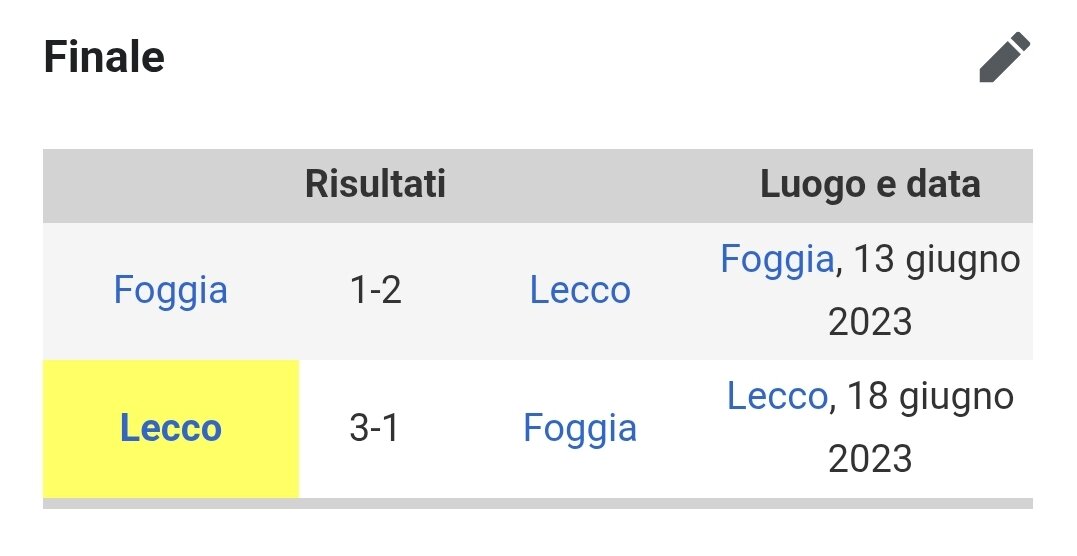Click the gray bottom border of the table

[x=538, y=504]
